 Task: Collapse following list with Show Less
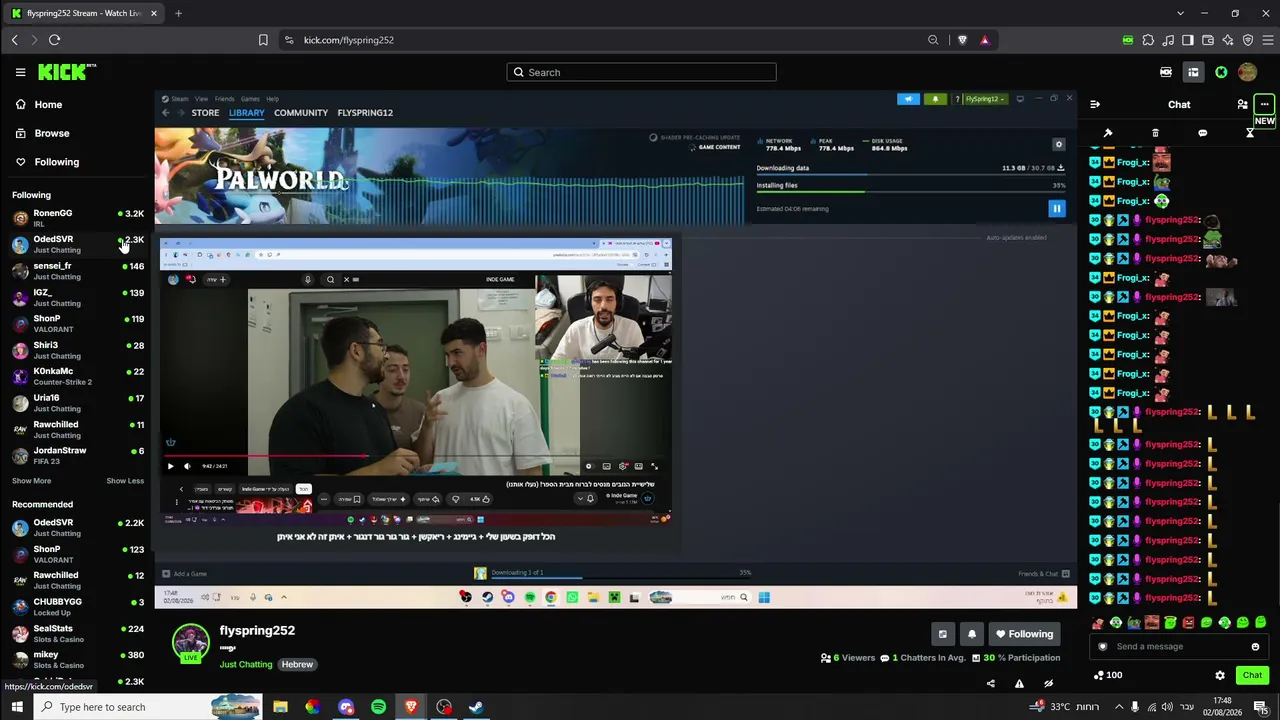click(x=125, y=481)
